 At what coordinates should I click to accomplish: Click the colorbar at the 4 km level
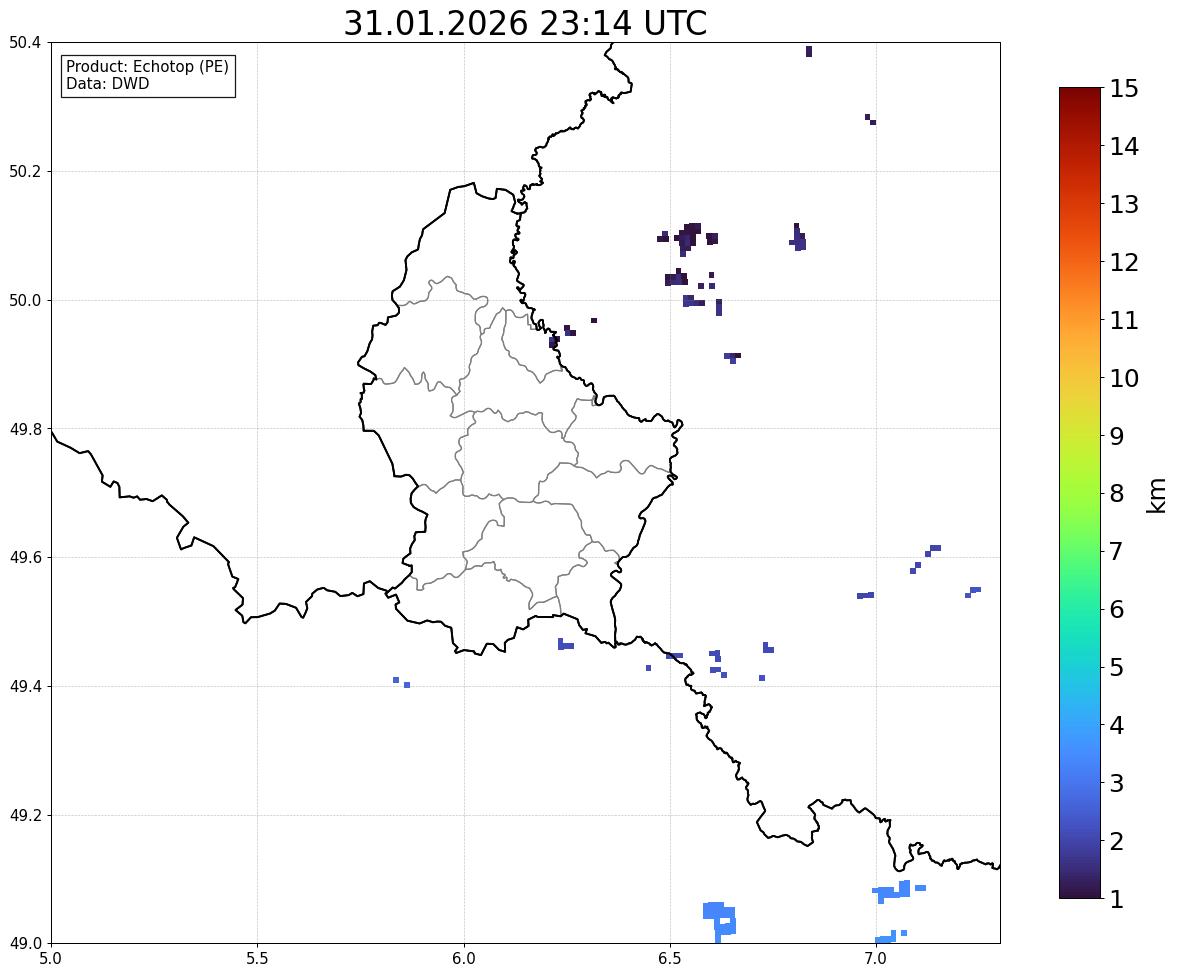coord(1080,725)
